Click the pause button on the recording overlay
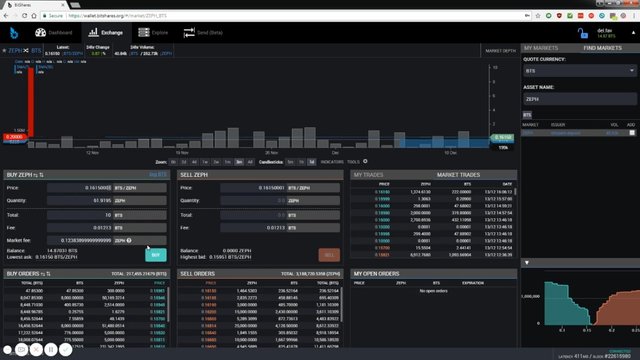This screenshot has height=360, width=640. click(x=51, y=350)
